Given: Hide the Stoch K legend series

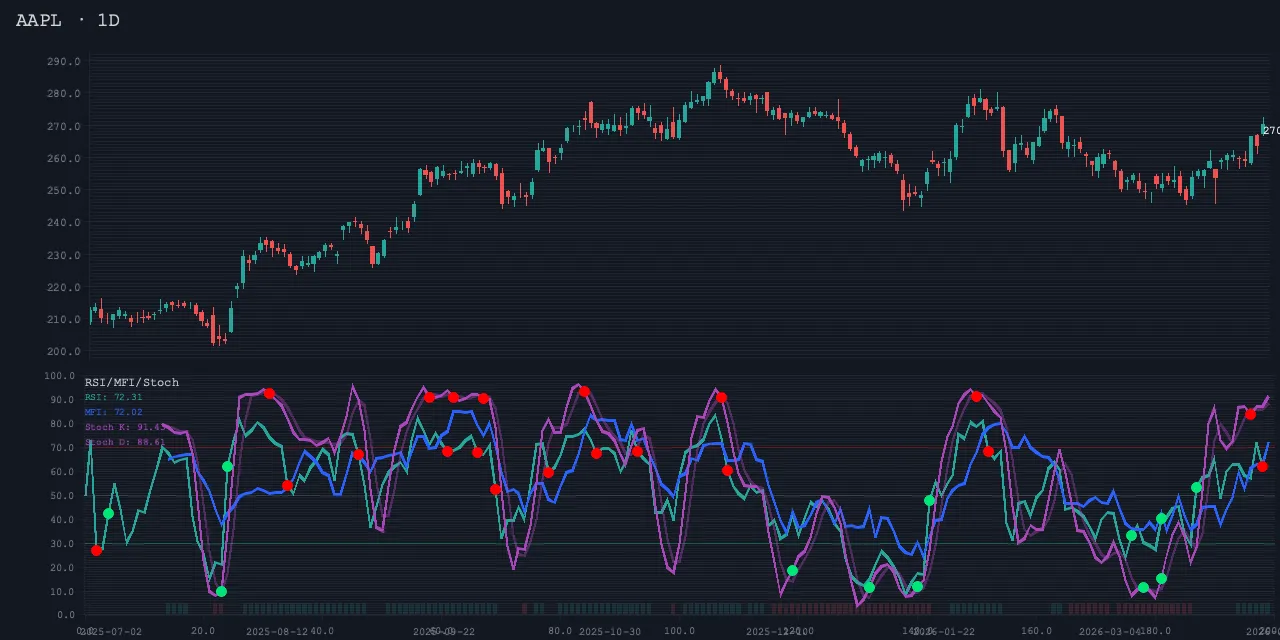Looking at the screenshot, I should [x=124, y=427].
